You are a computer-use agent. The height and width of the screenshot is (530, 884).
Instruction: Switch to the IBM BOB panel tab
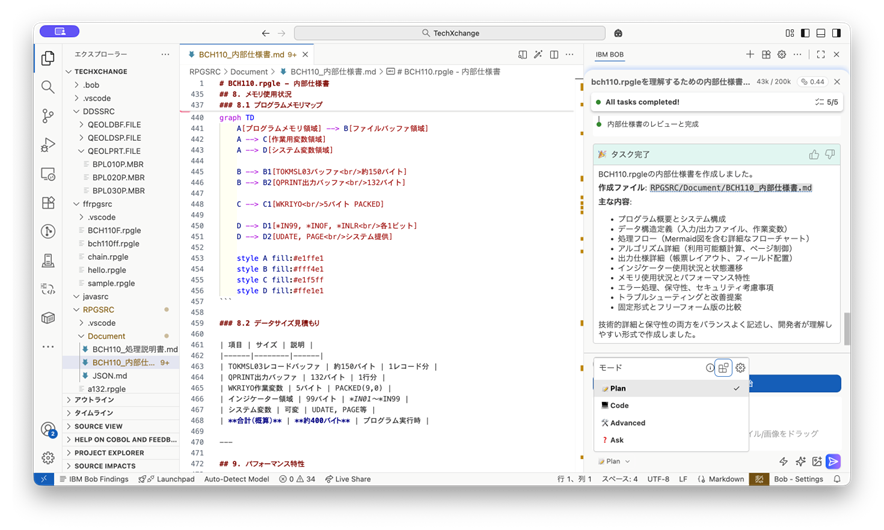[x=609, y=54]
